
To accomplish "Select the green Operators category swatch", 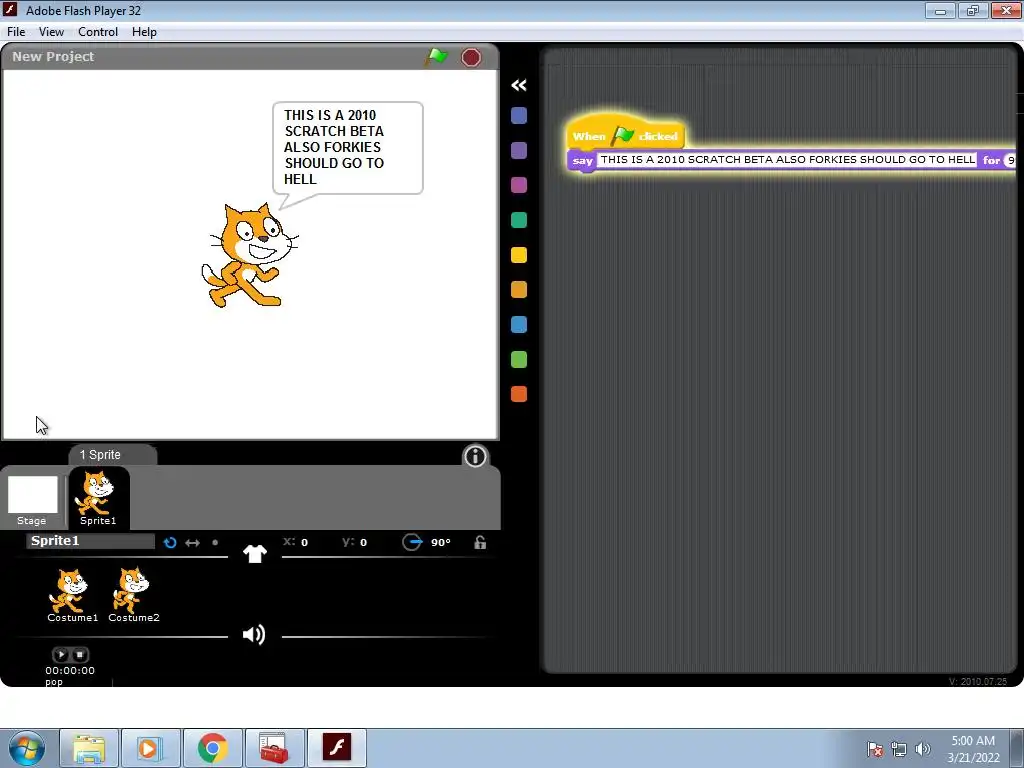I will [519, 359].
